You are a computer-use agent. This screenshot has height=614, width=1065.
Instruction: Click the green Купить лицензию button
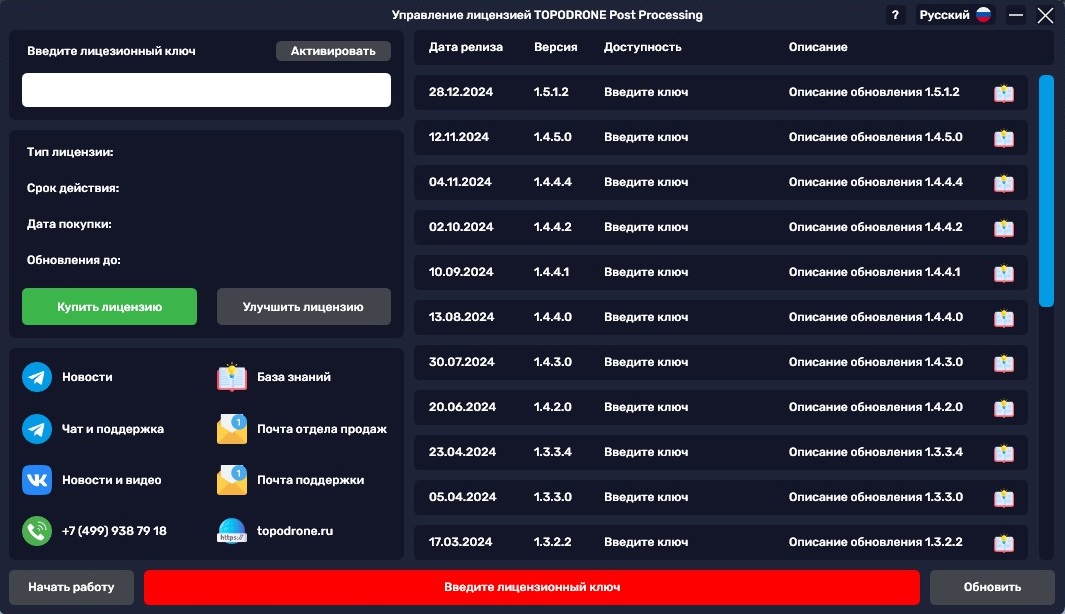click(x=109, y=307)
